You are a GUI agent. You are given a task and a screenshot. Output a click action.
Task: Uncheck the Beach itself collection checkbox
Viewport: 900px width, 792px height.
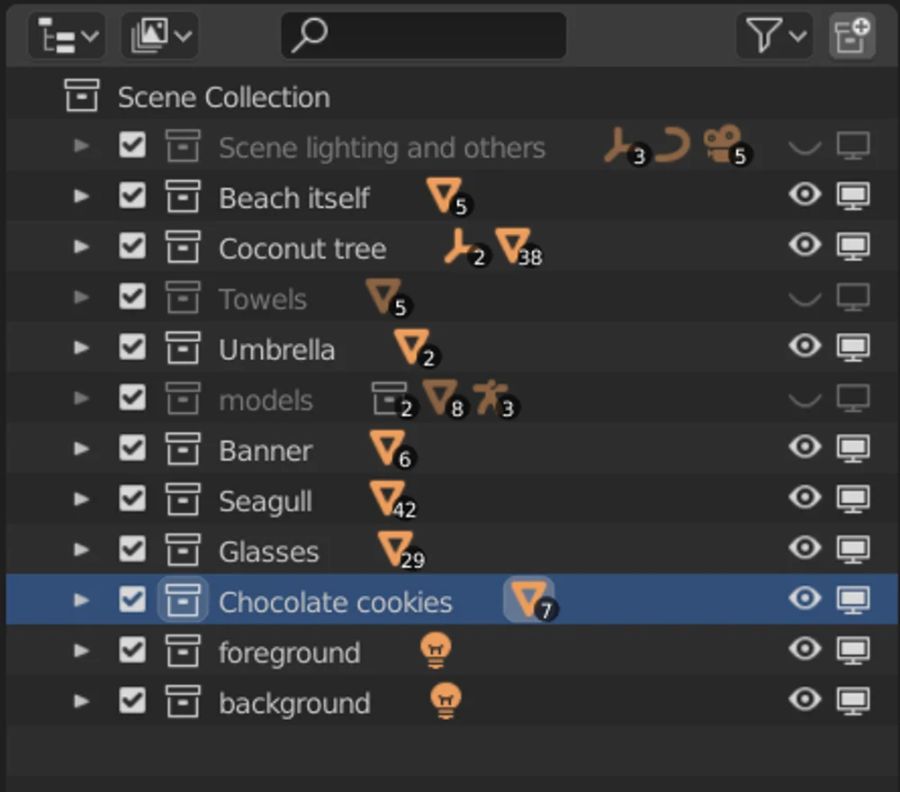132,196
